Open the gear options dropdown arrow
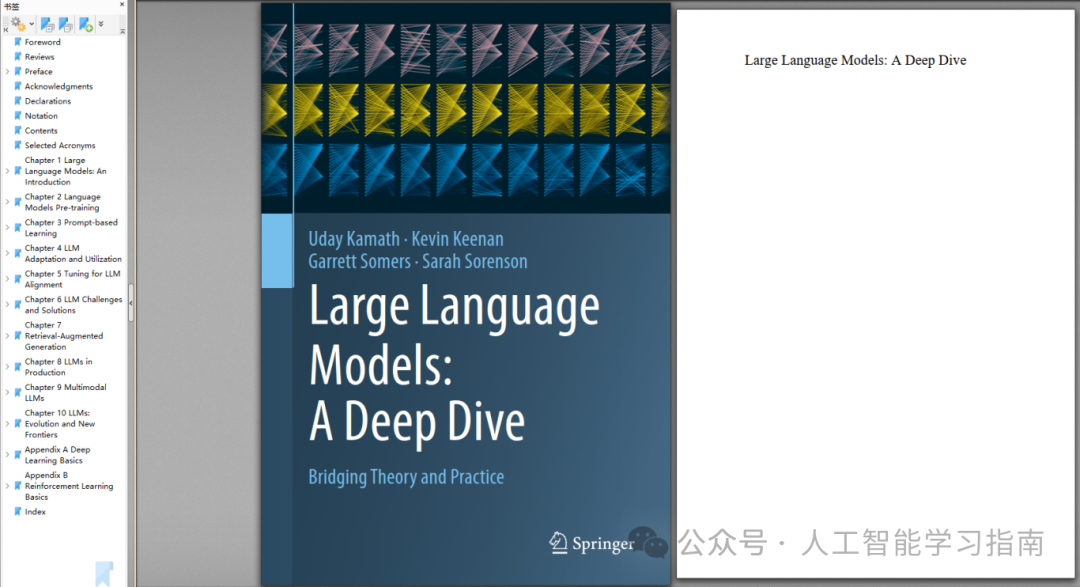1080x587 pixels. 32,24
